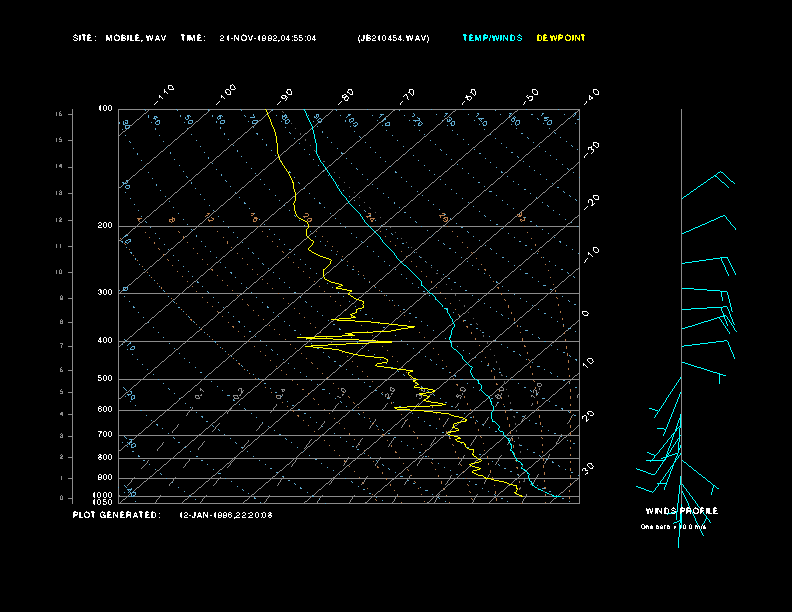This screenshot has height=612, width=792.
Task: Click the 1050 pressure level label
Action: 103,502
